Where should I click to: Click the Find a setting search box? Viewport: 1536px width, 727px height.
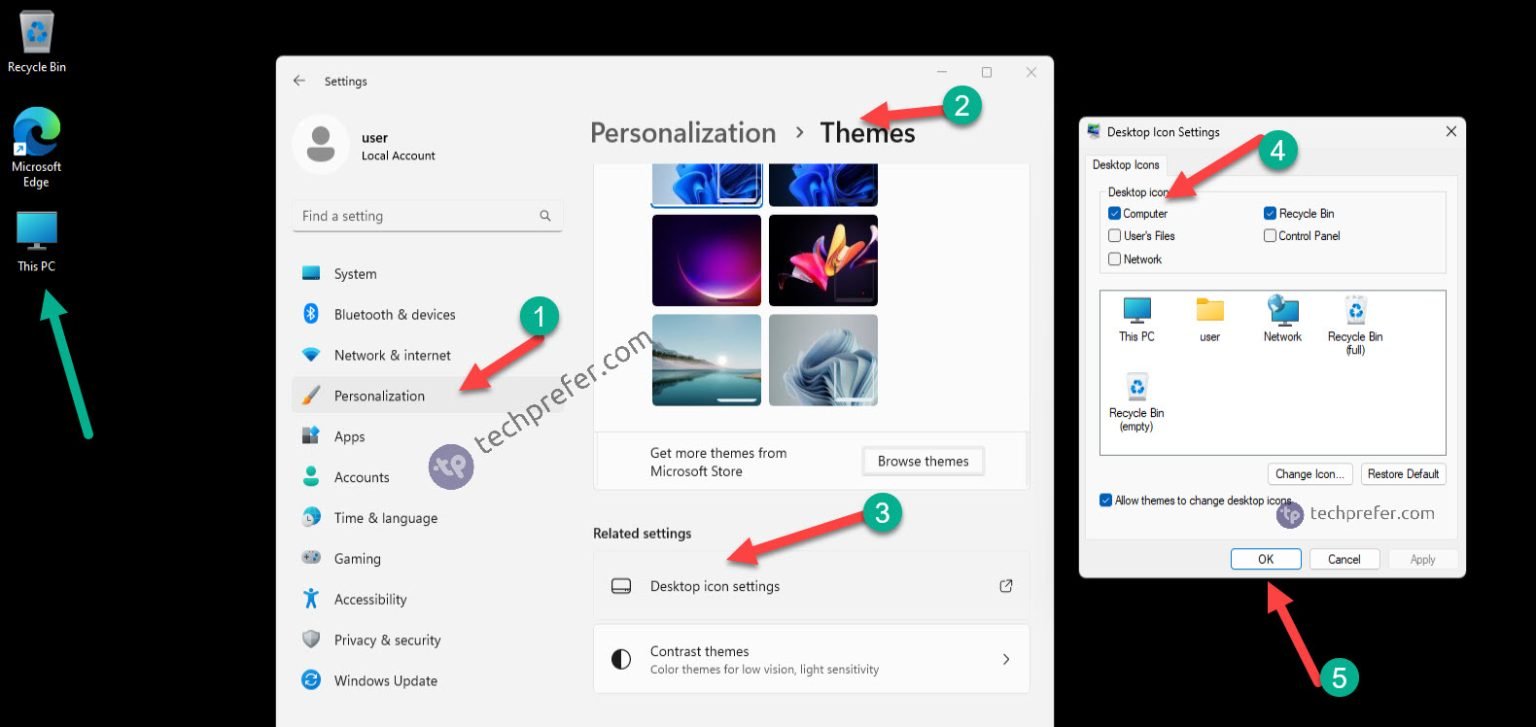tap(420, 216)
